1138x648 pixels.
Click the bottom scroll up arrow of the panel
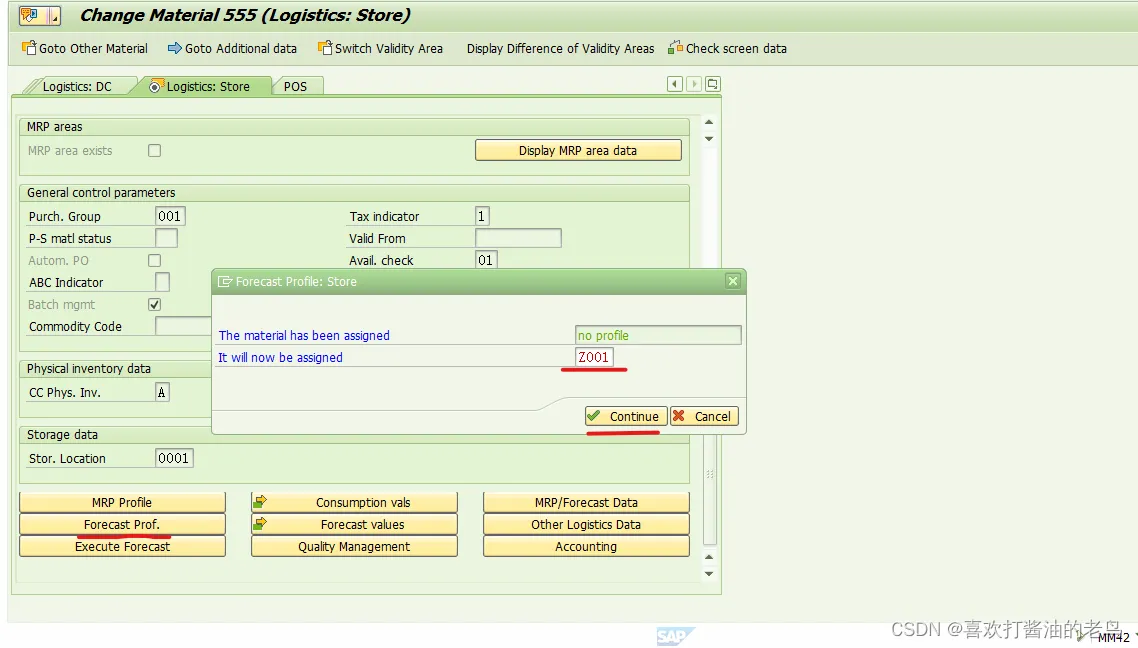pos(709,557)
